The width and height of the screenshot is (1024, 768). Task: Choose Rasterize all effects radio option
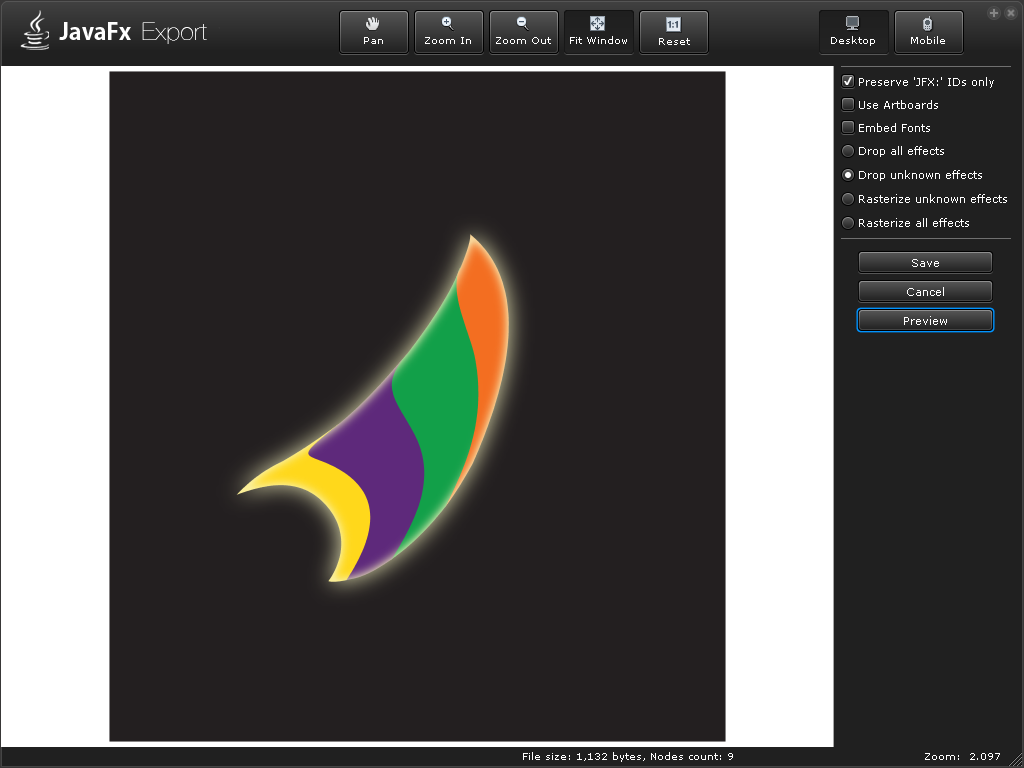pos(848,223)
